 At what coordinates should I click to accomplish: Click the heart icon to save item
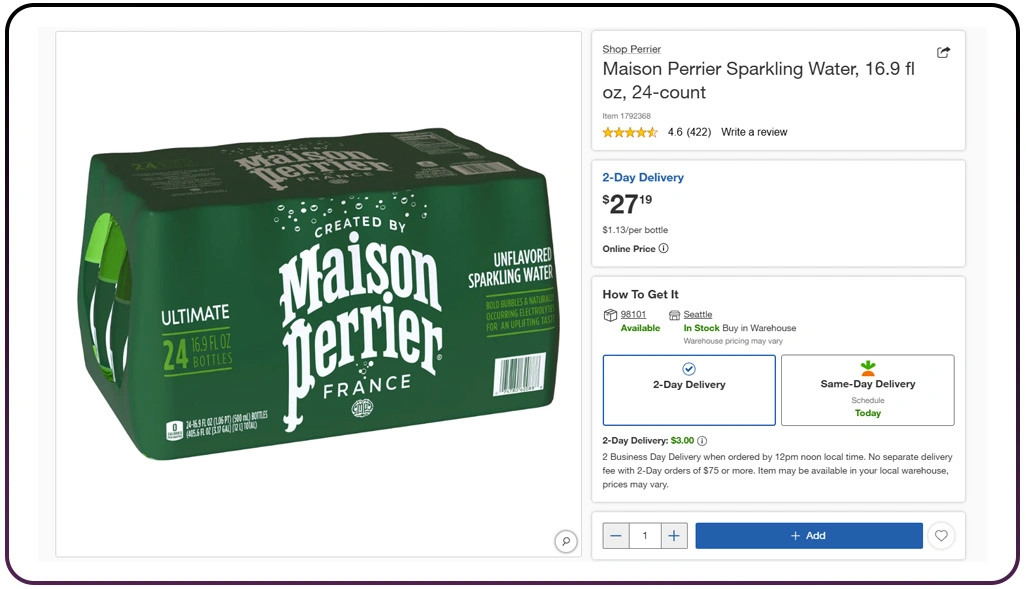(x=941, y=536)
